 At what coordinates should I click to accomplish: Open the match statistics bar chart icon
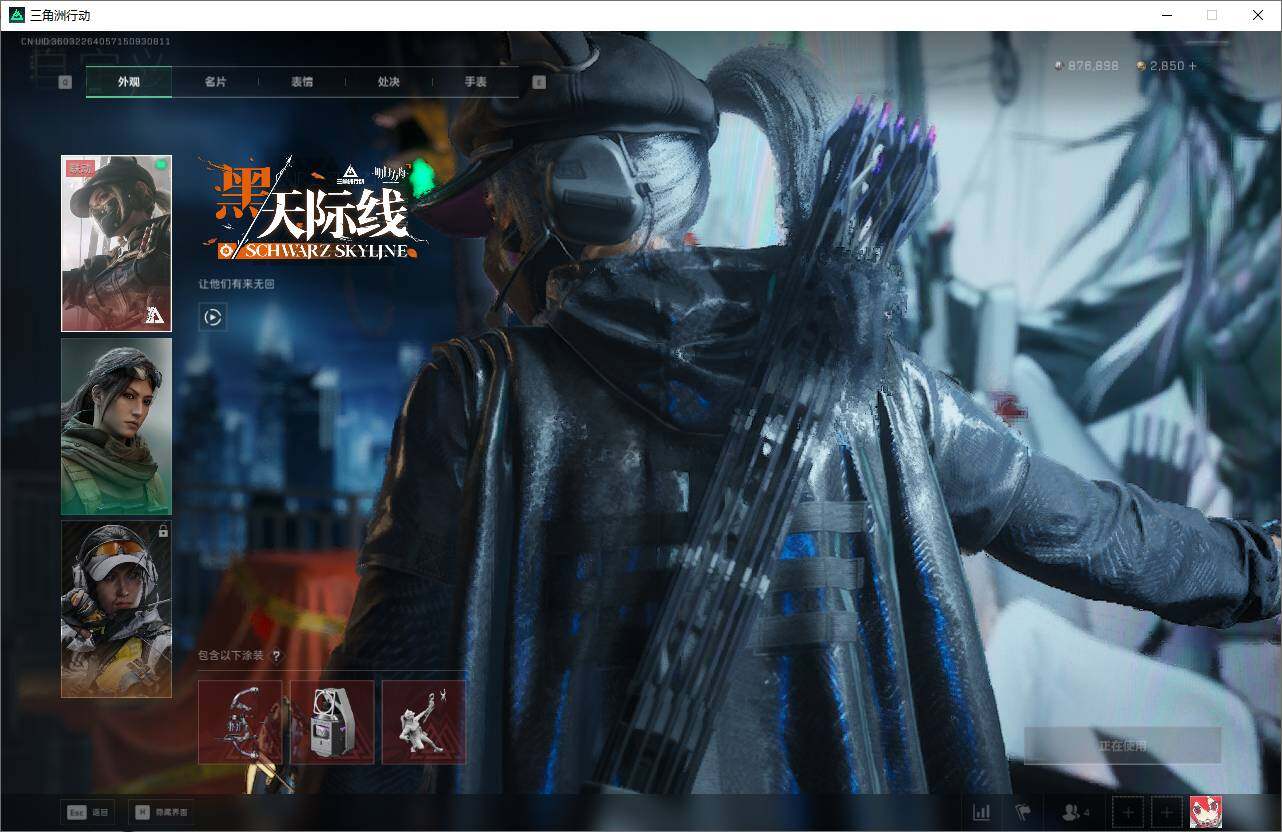click(981, 812)
